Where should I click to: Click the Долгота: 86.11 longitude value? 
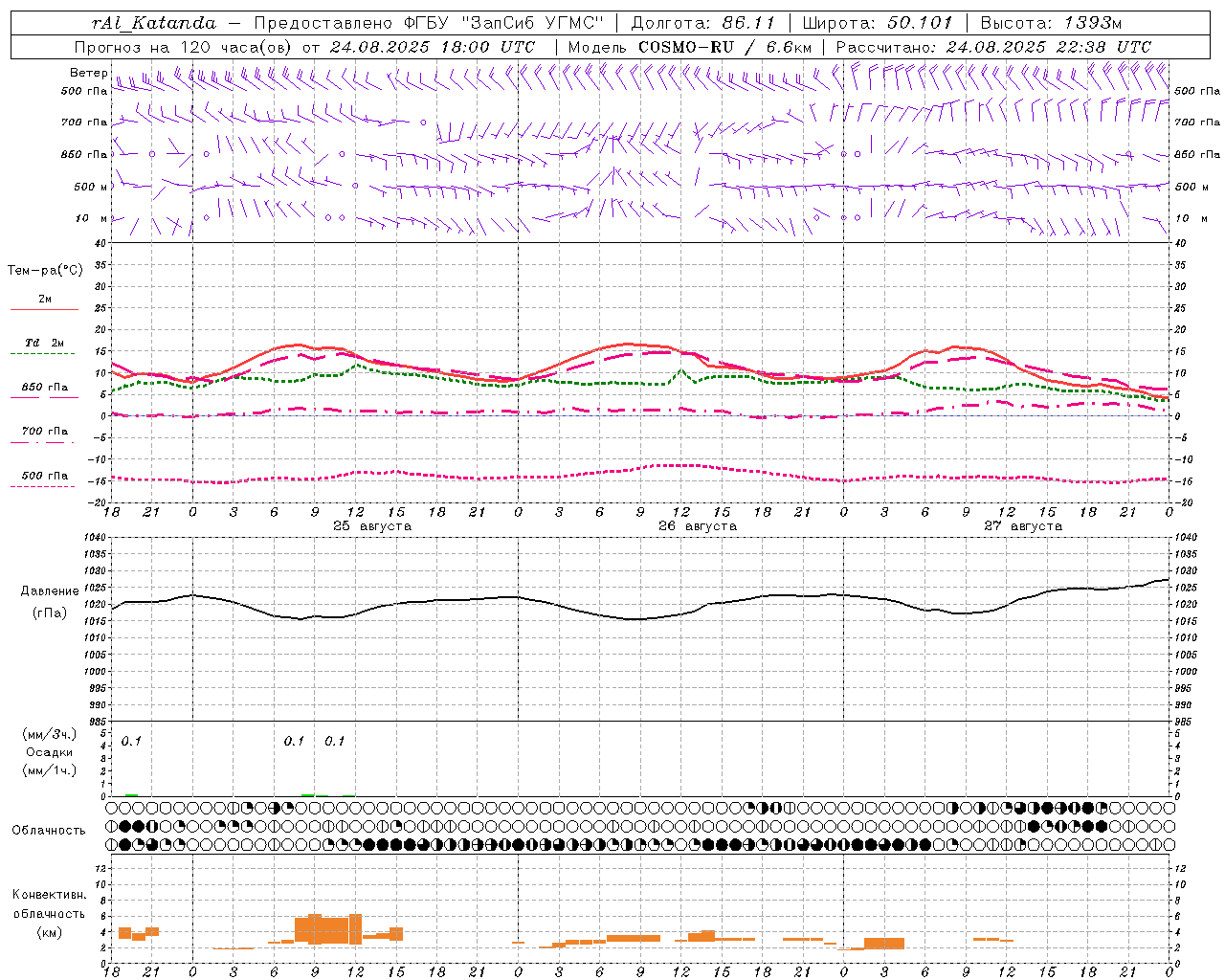[703, 23]
